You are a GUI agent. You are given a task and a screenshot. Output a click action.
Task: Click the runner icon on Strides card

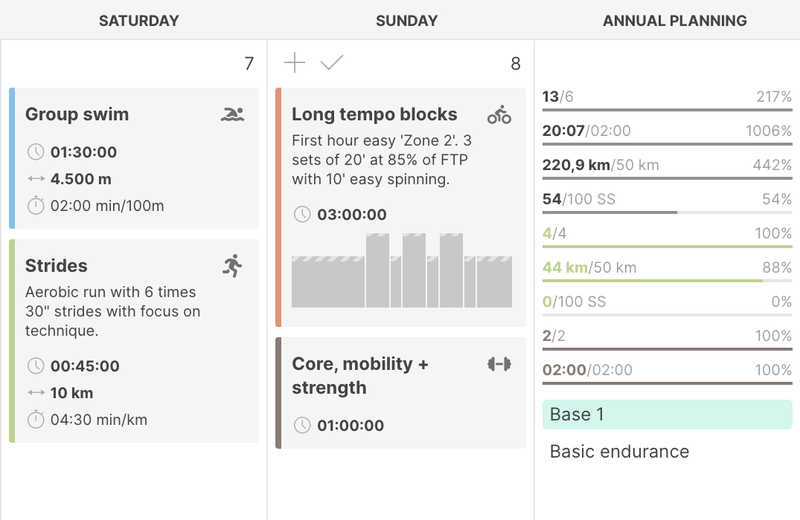(232, 265)
